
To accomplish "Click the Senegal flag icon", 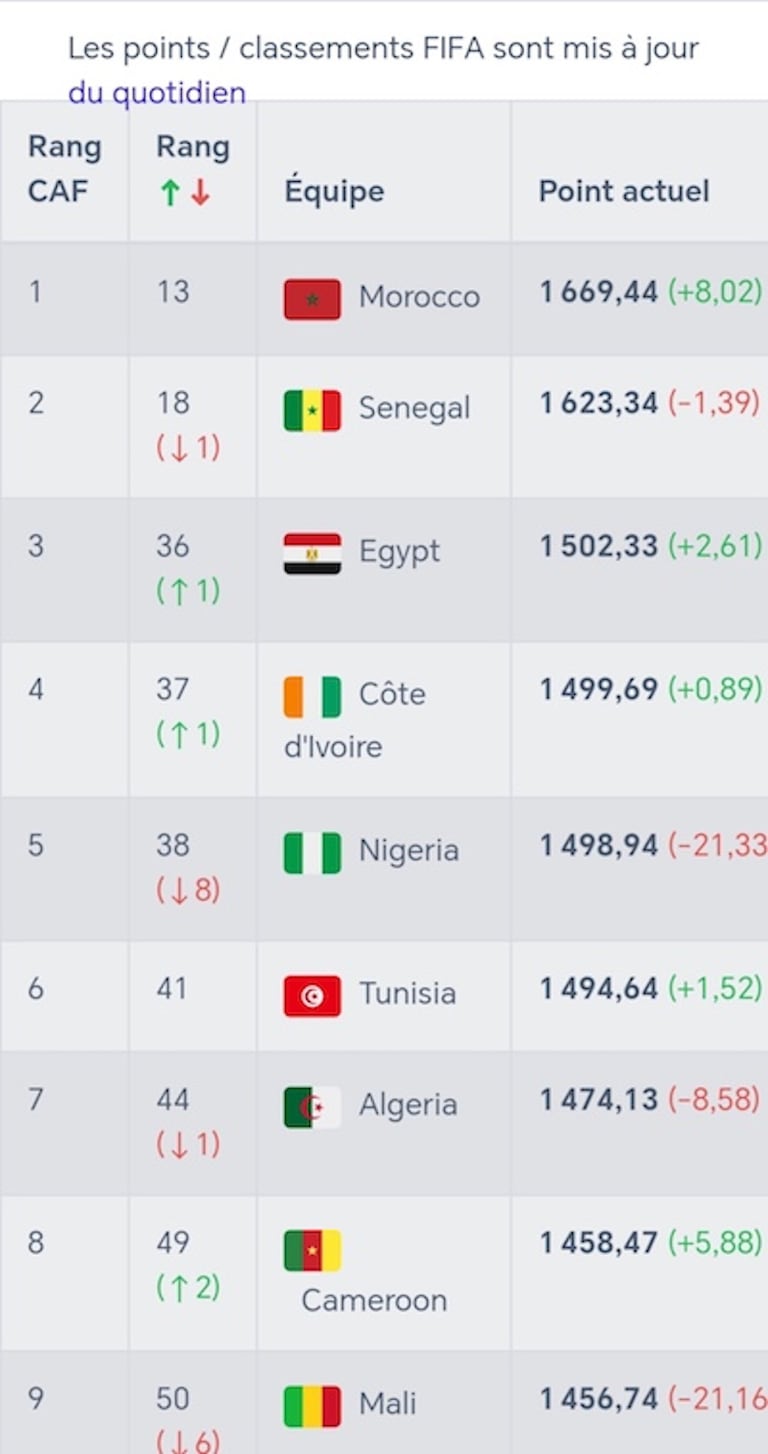I will click(x=312, y=410).
